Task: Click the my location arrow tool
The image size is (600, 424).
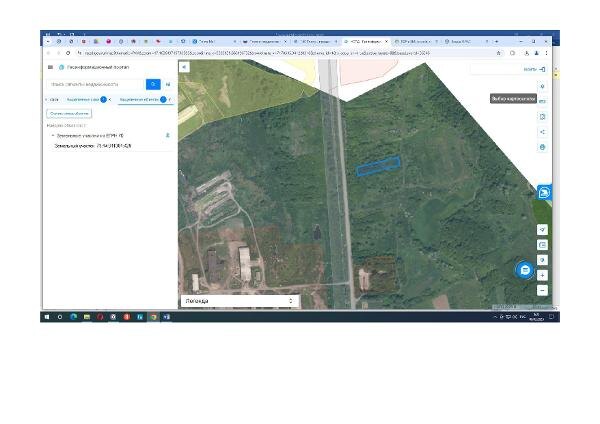Action: (542, 230)
